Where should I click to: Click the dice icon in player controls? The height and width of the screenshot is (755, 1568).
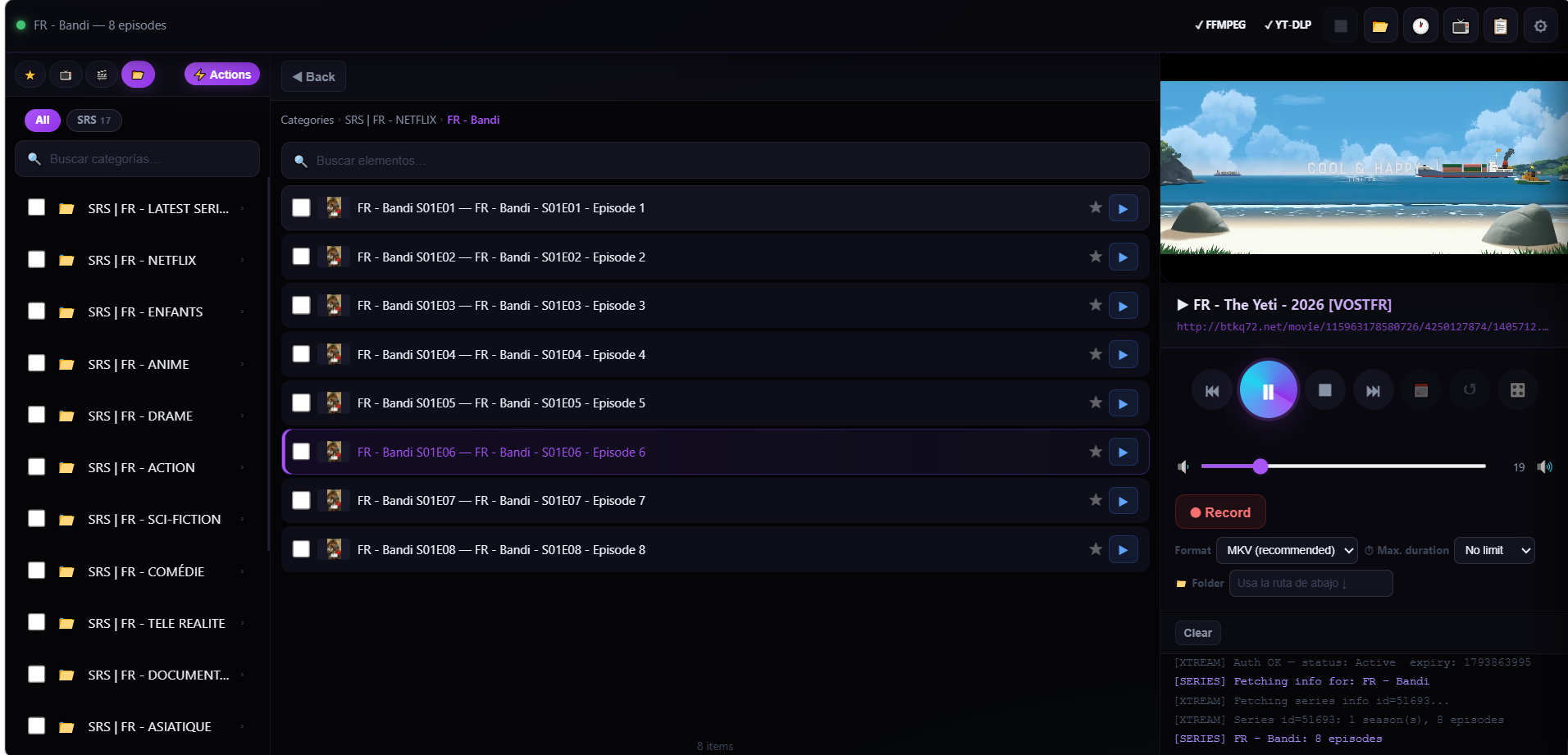1517,390
